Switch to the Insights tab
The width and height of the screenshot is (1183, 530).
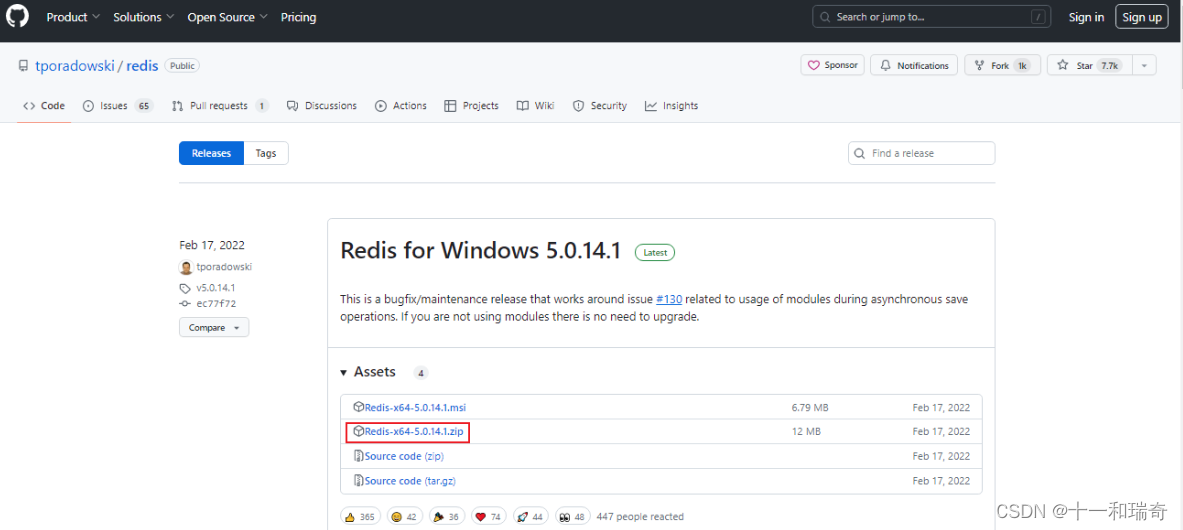pyautogui.click(x=671, y=106)
